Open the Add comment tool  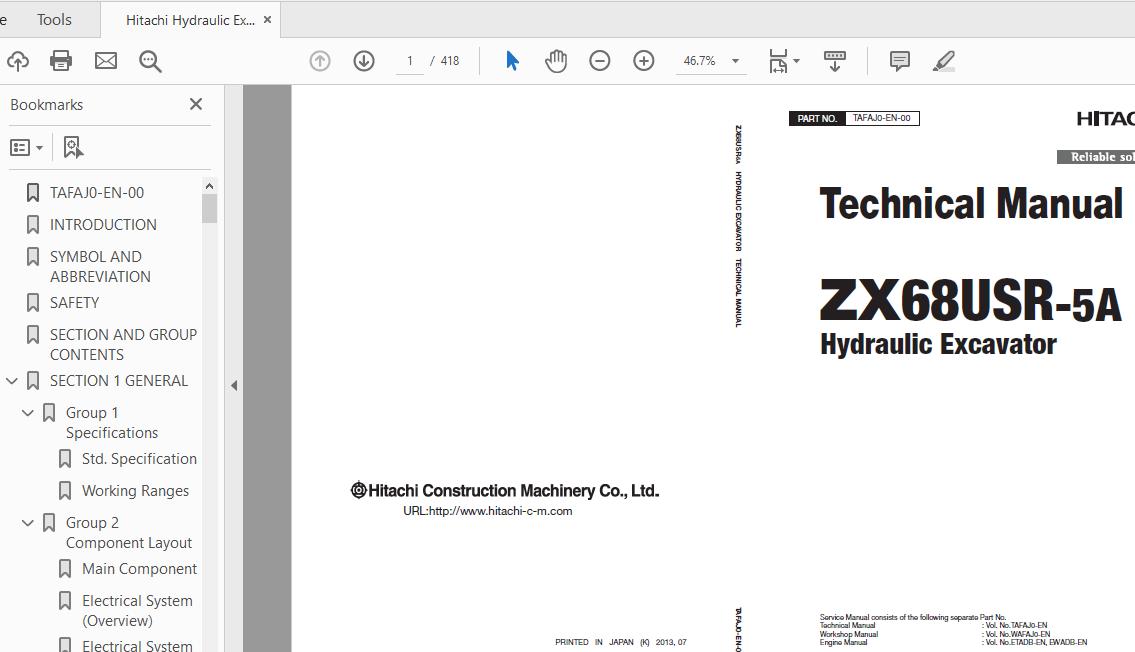[900, 61]
